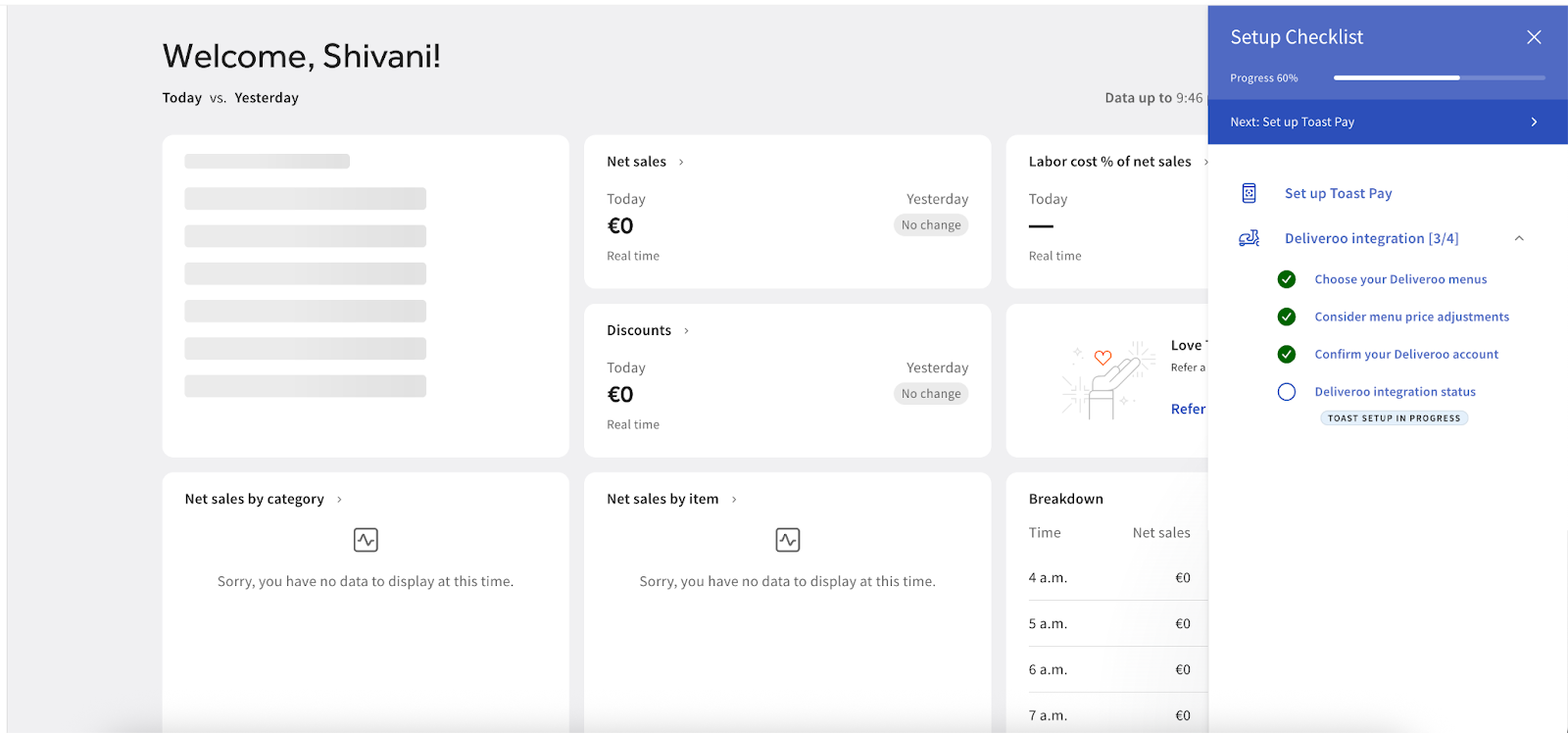Click the setup progress bar
The image size is (1568, 733).
coord(1439,77)
